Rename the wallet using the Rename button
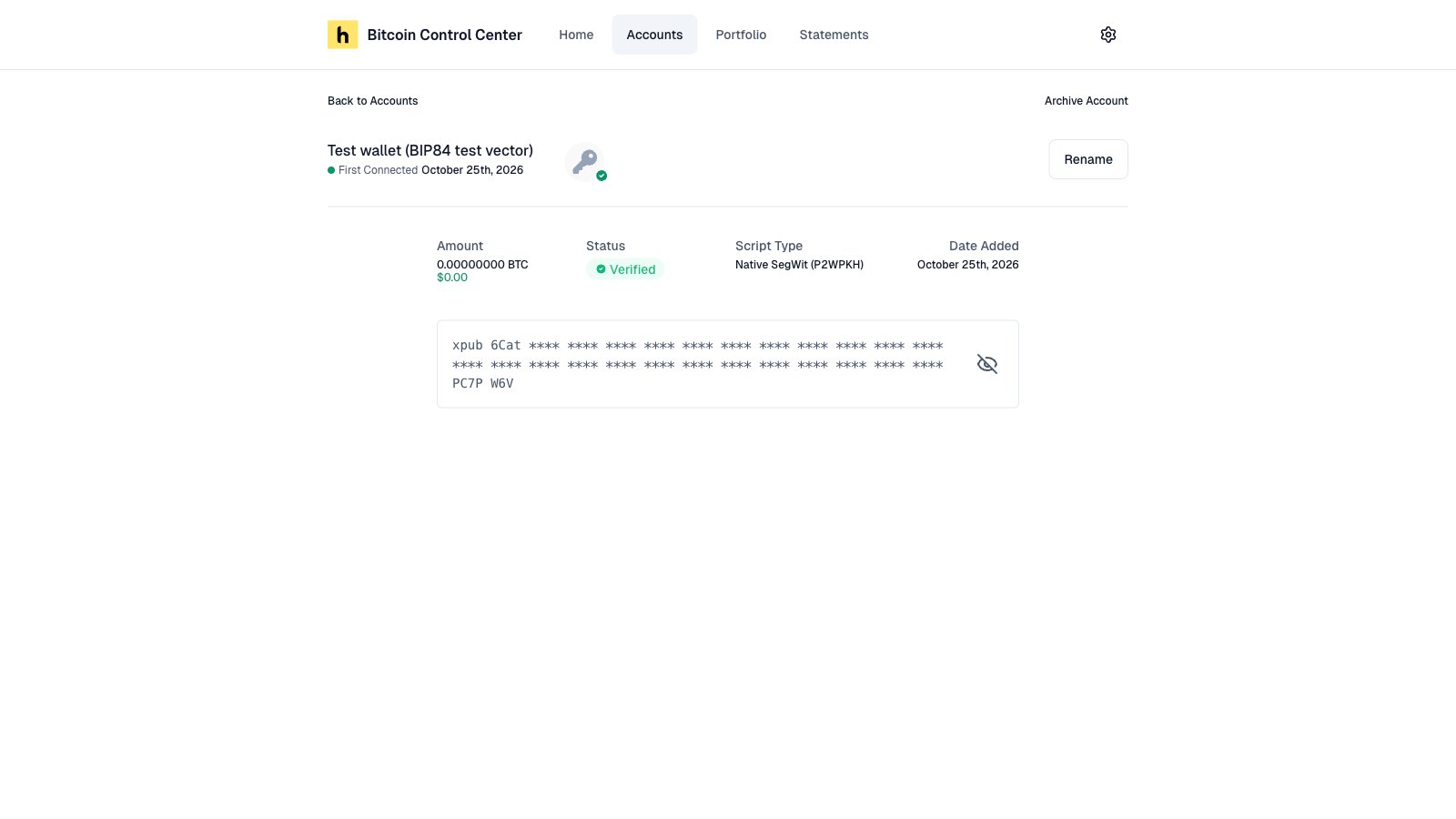 [x=1088, y=159]
